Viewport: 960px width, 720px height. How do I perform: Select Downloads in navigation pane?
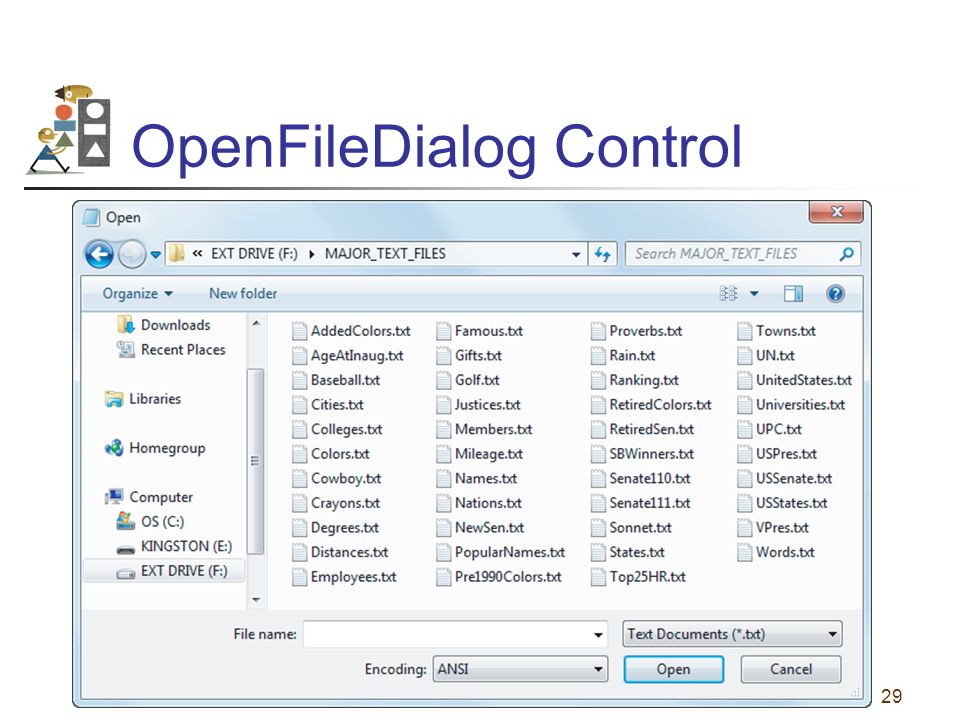[x=163, y=325]
